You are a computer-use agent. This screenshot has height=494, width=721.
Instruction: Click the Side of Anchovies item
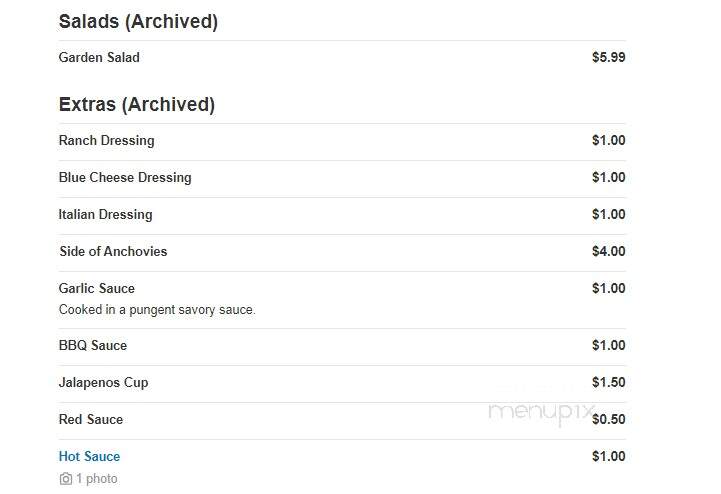113,251
